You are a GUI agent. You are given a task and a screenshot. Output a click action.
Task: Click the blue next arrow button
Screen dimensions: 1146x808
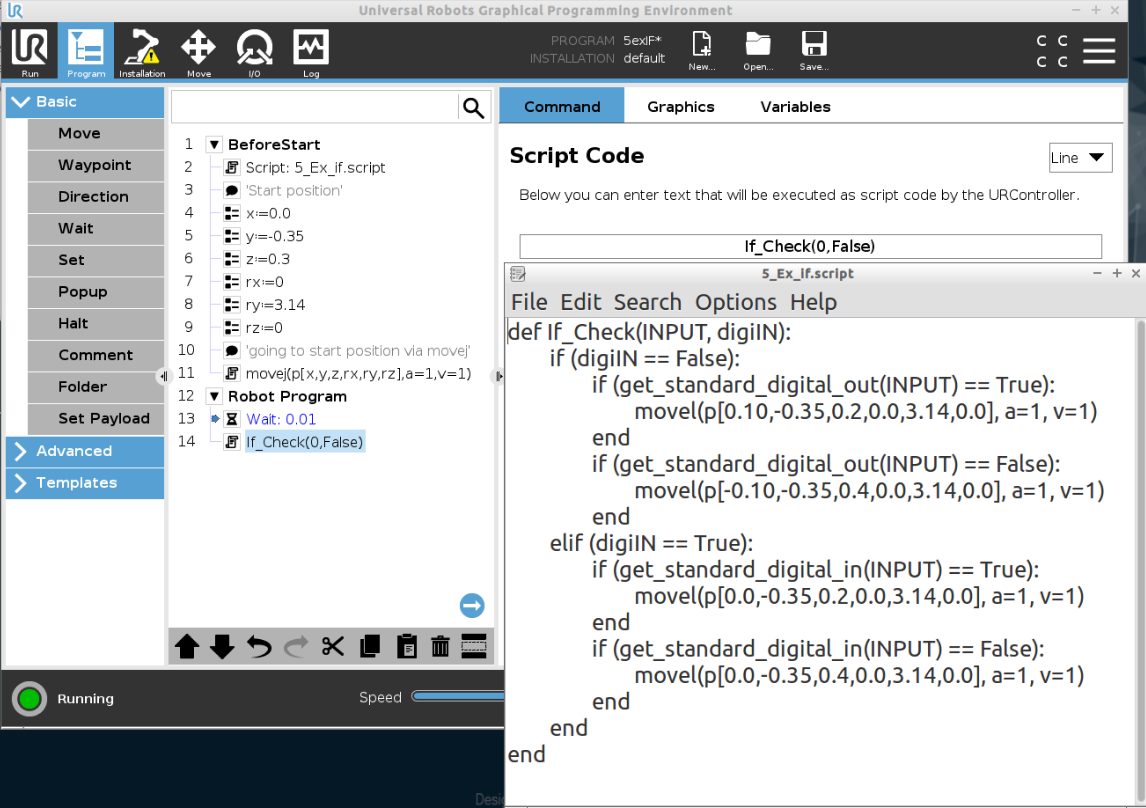click(472, 605)
